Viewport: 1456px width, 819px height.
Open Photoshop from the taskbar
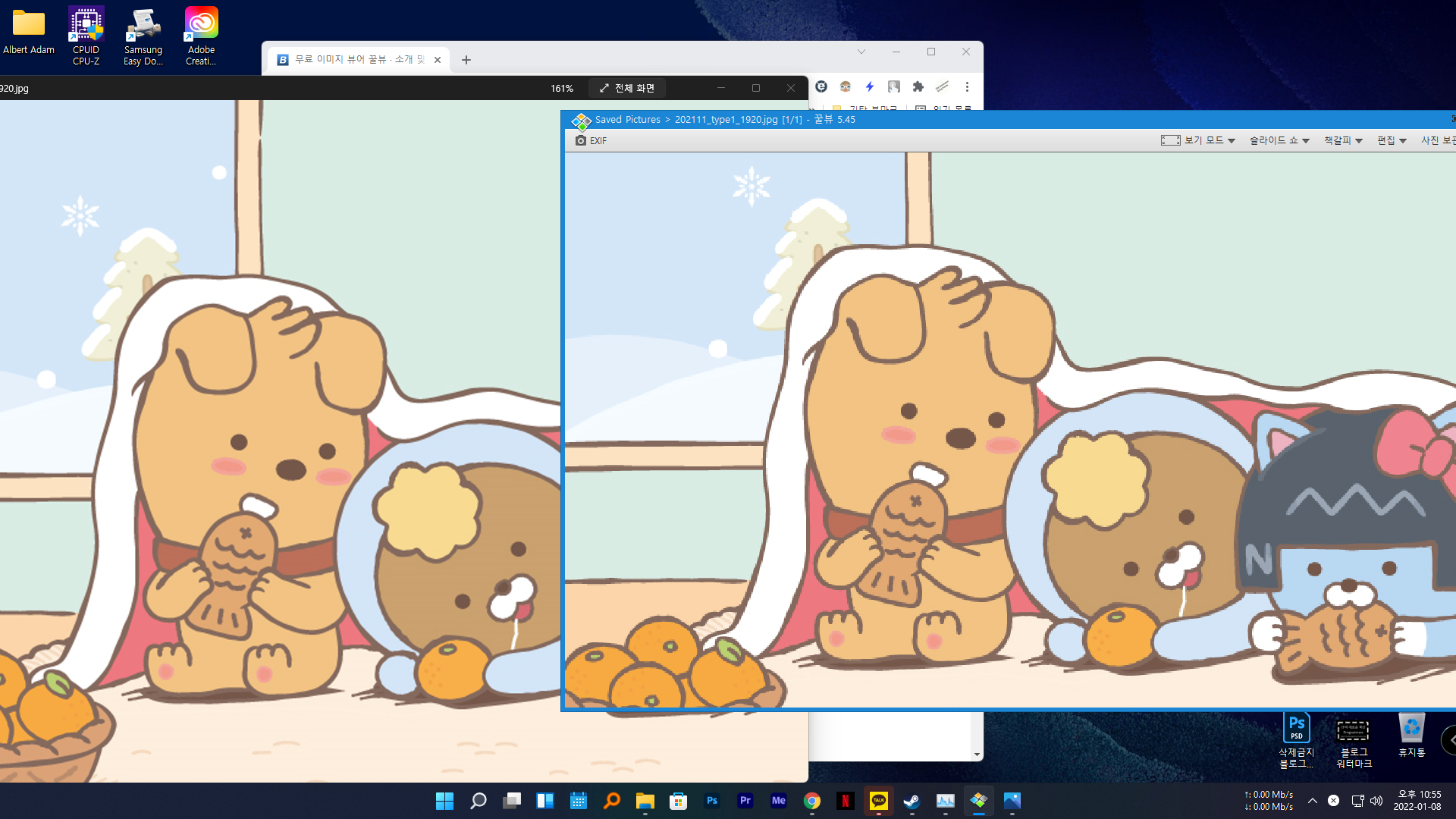pos(711,801)
